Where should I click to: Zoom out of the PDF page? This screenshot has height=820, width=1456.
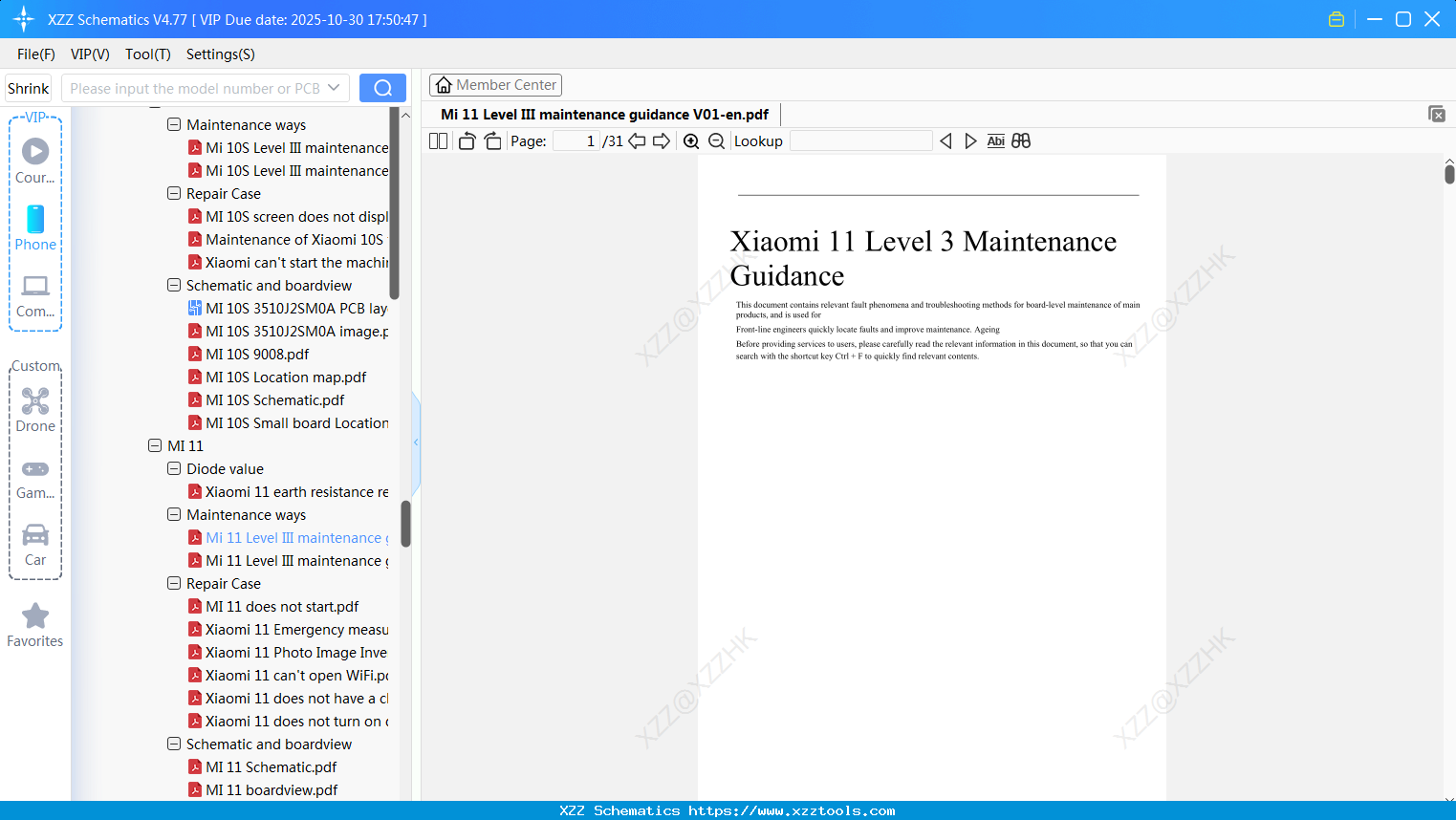pos(716,140)
